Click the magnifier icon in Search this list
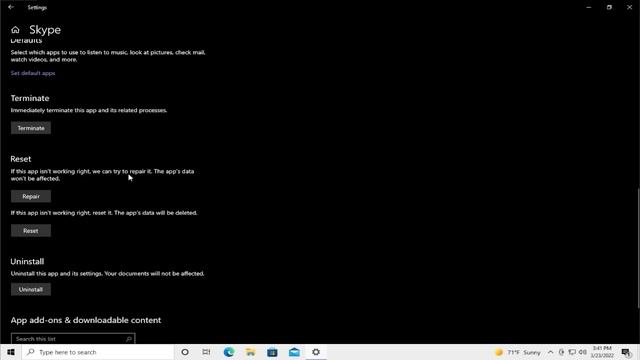 coord(129,339)
